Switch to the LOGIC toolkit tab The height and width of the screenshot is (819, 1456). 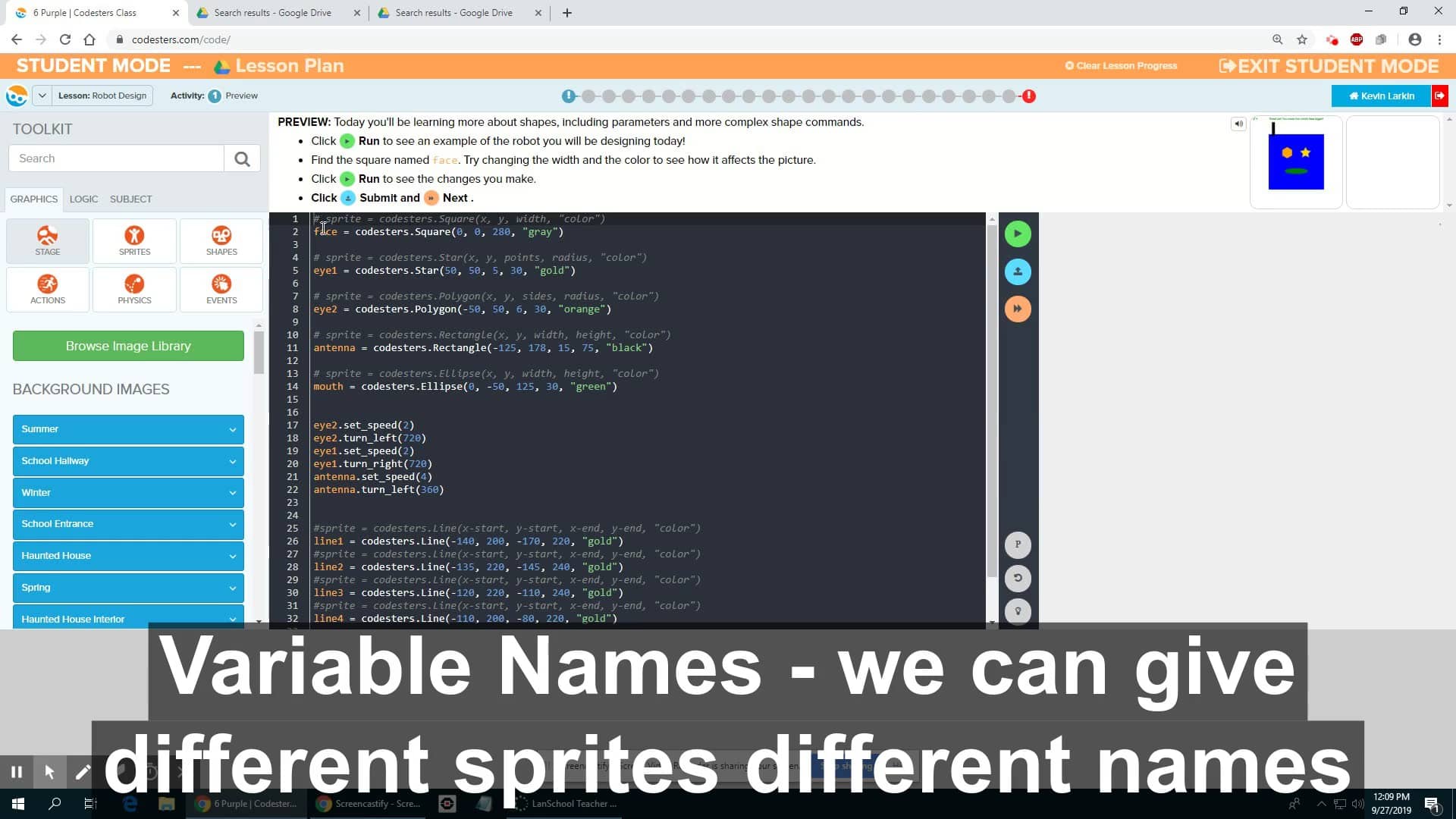pyautogui.click(x=83, y=199)
